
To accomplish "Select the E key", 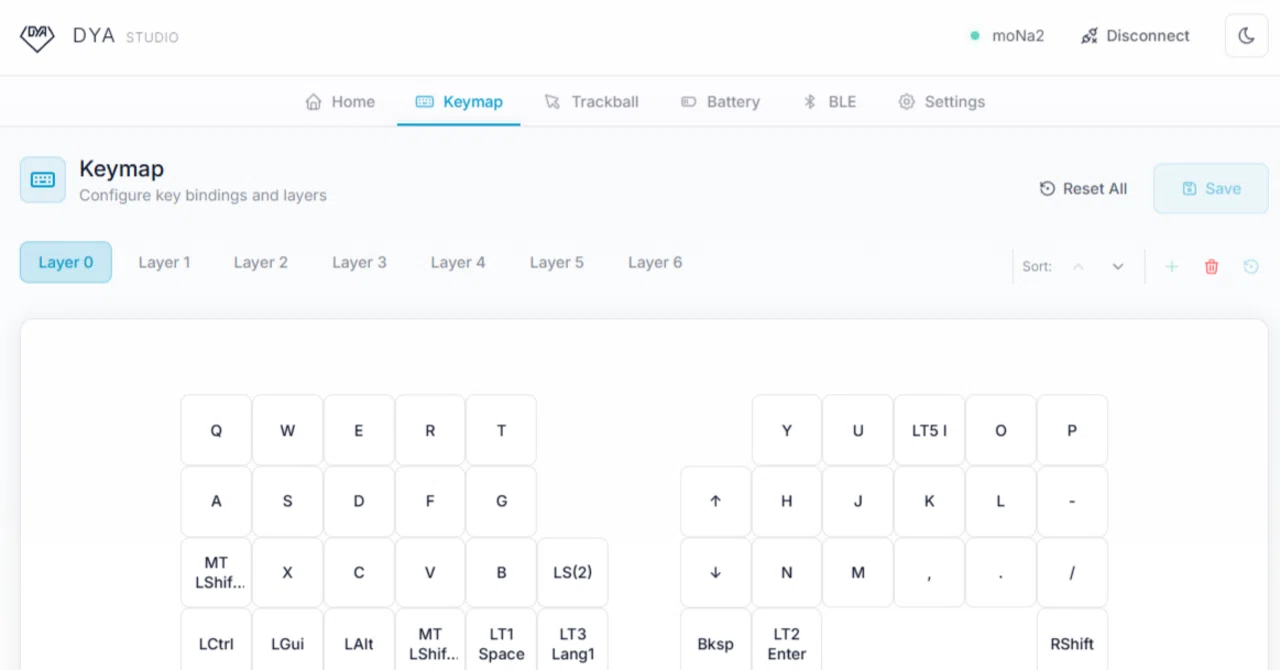I will coord(359,430).
